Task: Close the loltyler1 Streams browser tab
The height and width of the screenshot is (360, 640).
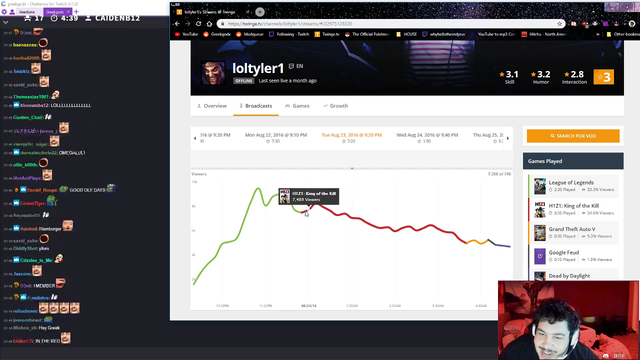Action: click(247, 12)
